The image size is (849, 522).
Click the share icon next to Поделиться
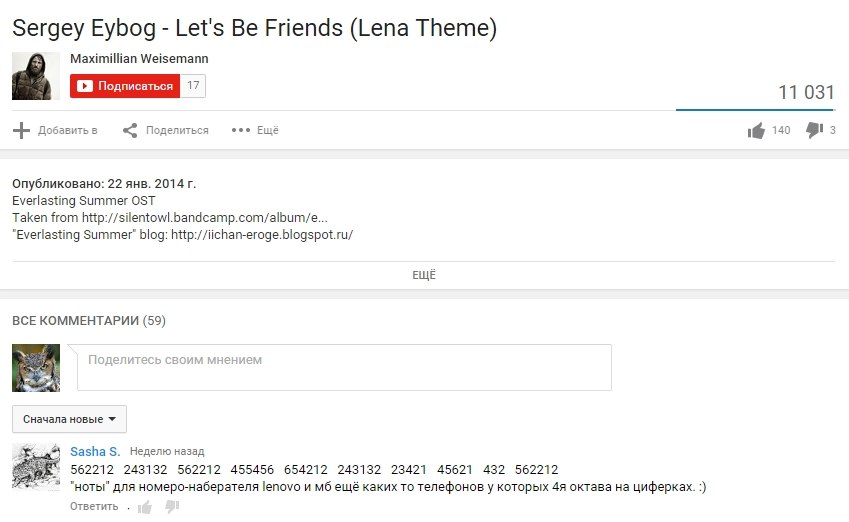pyautogui.click(x=130, y=130)
